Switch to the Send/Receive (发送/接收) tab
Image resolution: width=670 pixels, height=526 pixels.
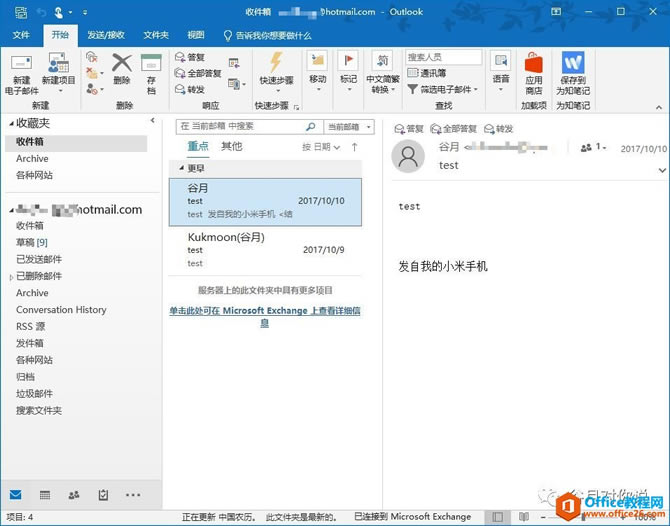[x=106, y=35]
